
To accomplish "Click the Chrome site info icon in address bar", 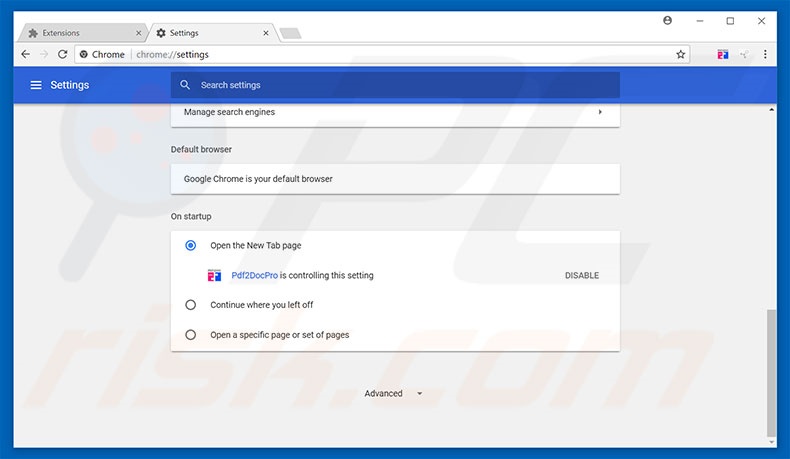I will [84, 54].
